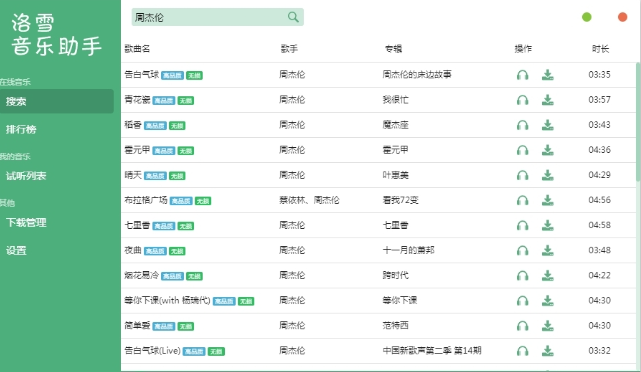Image resolution: width=641 pixels, height=372 pixels.
Task: Click the 高品质 tag on 青花瓷
Action: click(x=164, y=101)
